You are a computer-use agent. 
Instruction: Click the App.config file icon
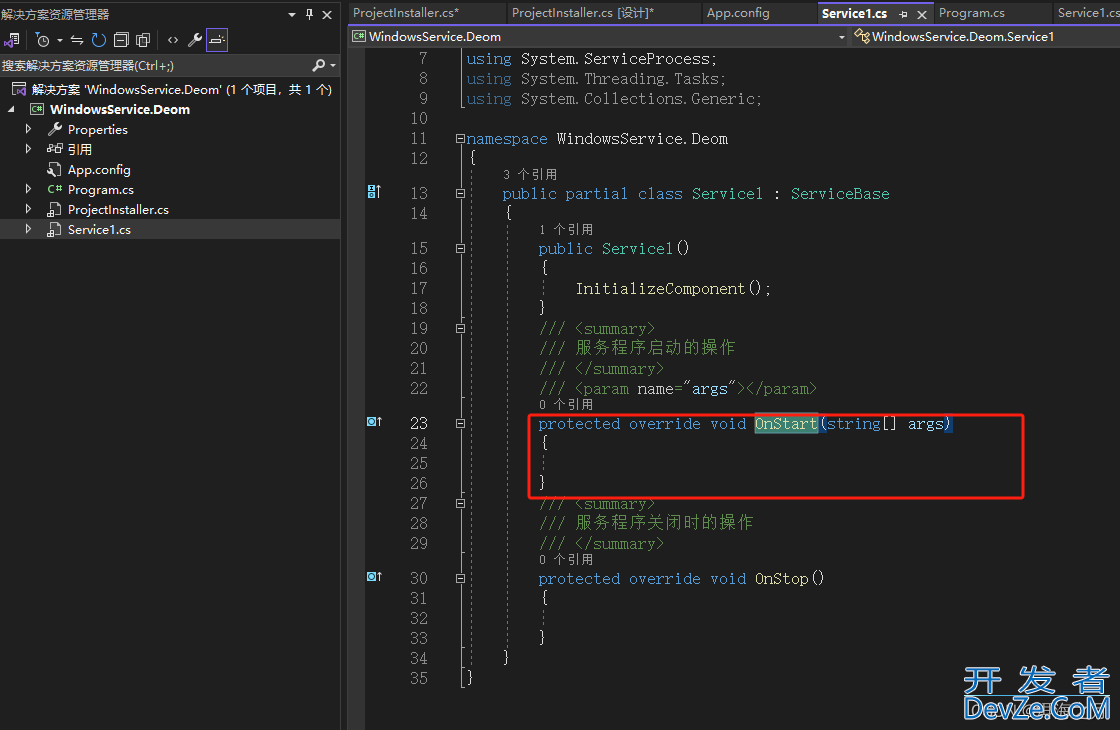54,169
